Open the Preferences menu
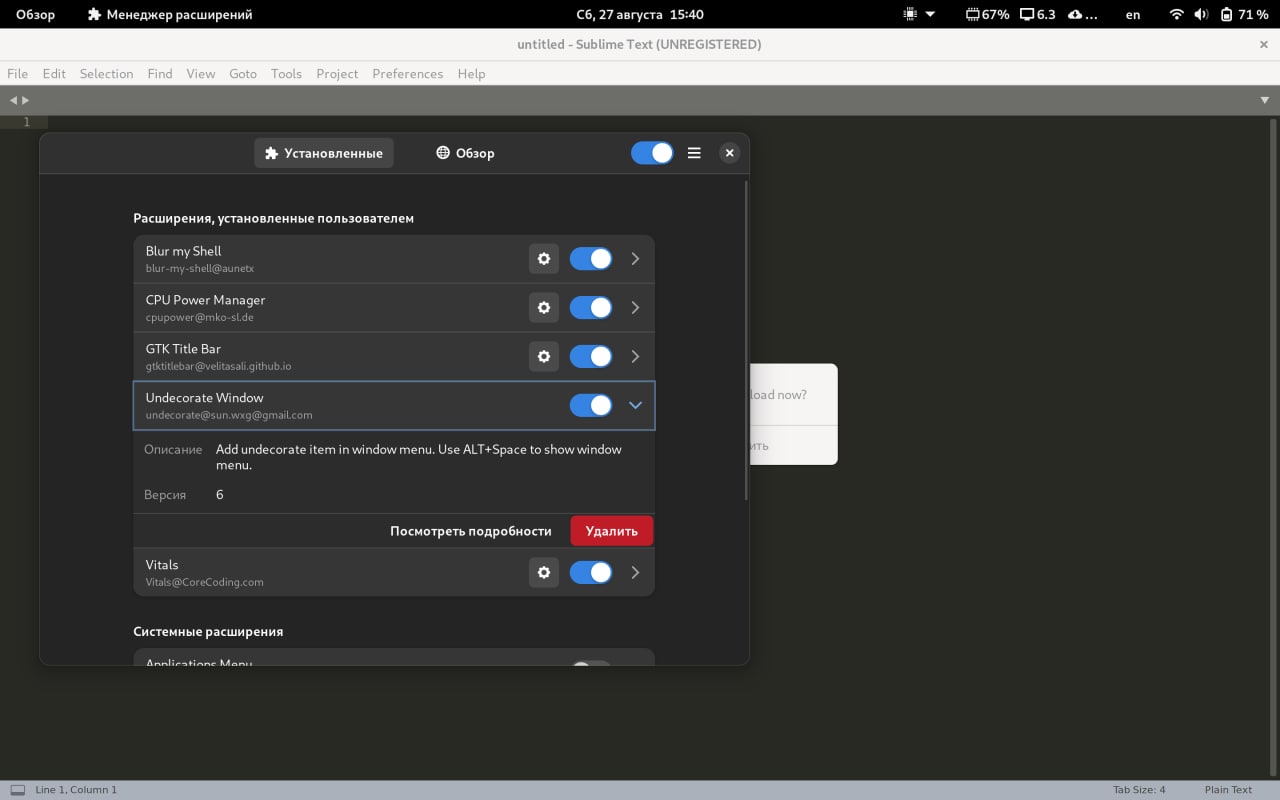This screenshot has width=1280, height=800. (407, 73)
